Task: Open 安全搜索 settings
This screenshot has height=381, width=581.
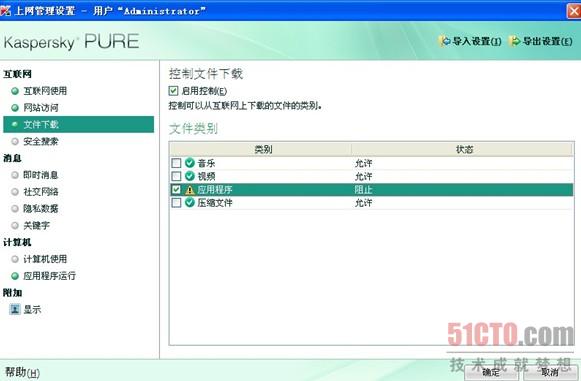Action: pyautogui.click(x=41, y=141)
